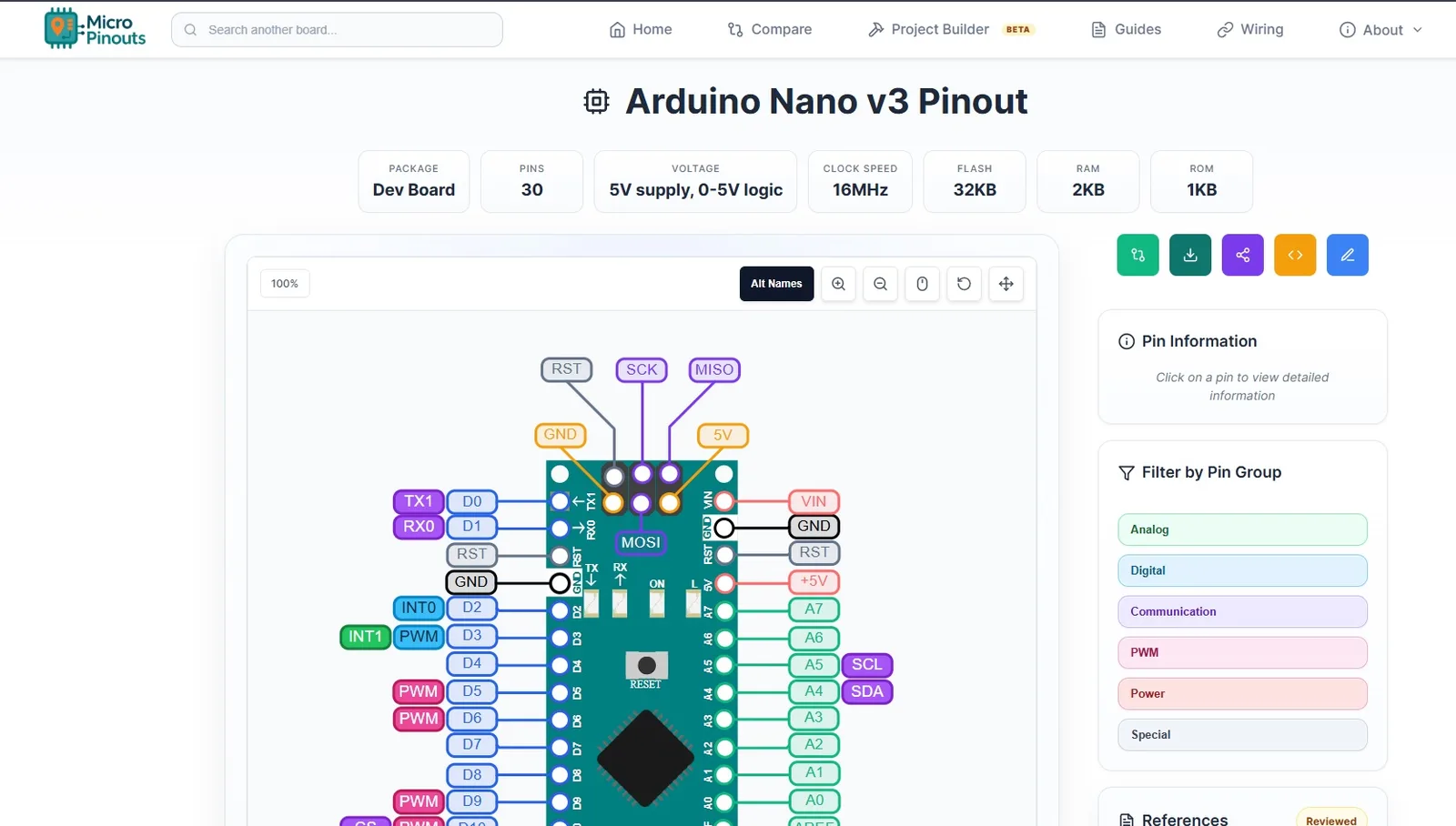The image size is (1456, 826).
Task: Expand the About dropdown menu
Action: click(1380, 30)
